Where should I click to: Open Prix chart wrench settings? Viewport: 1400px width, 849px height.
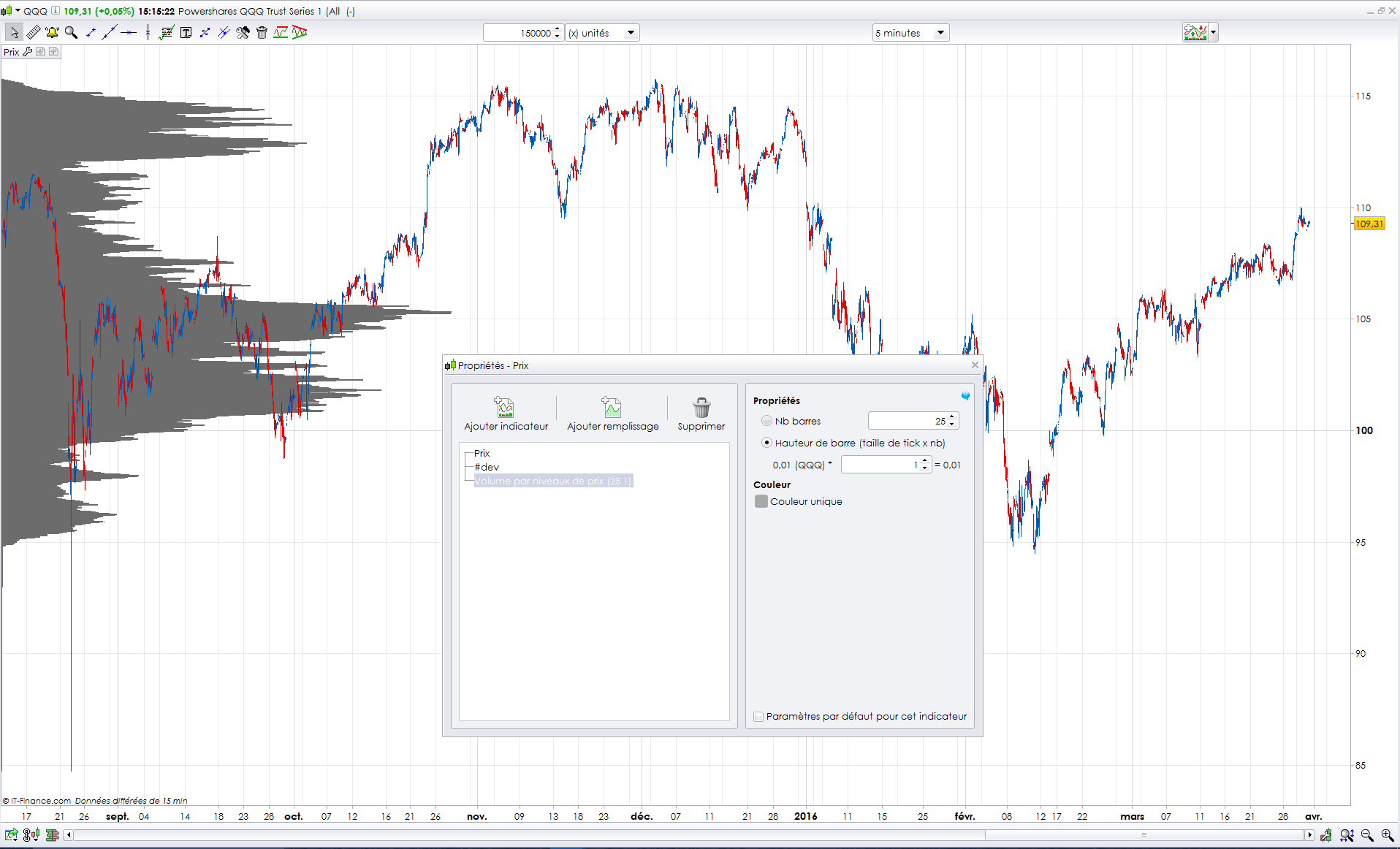click(28, 51)
